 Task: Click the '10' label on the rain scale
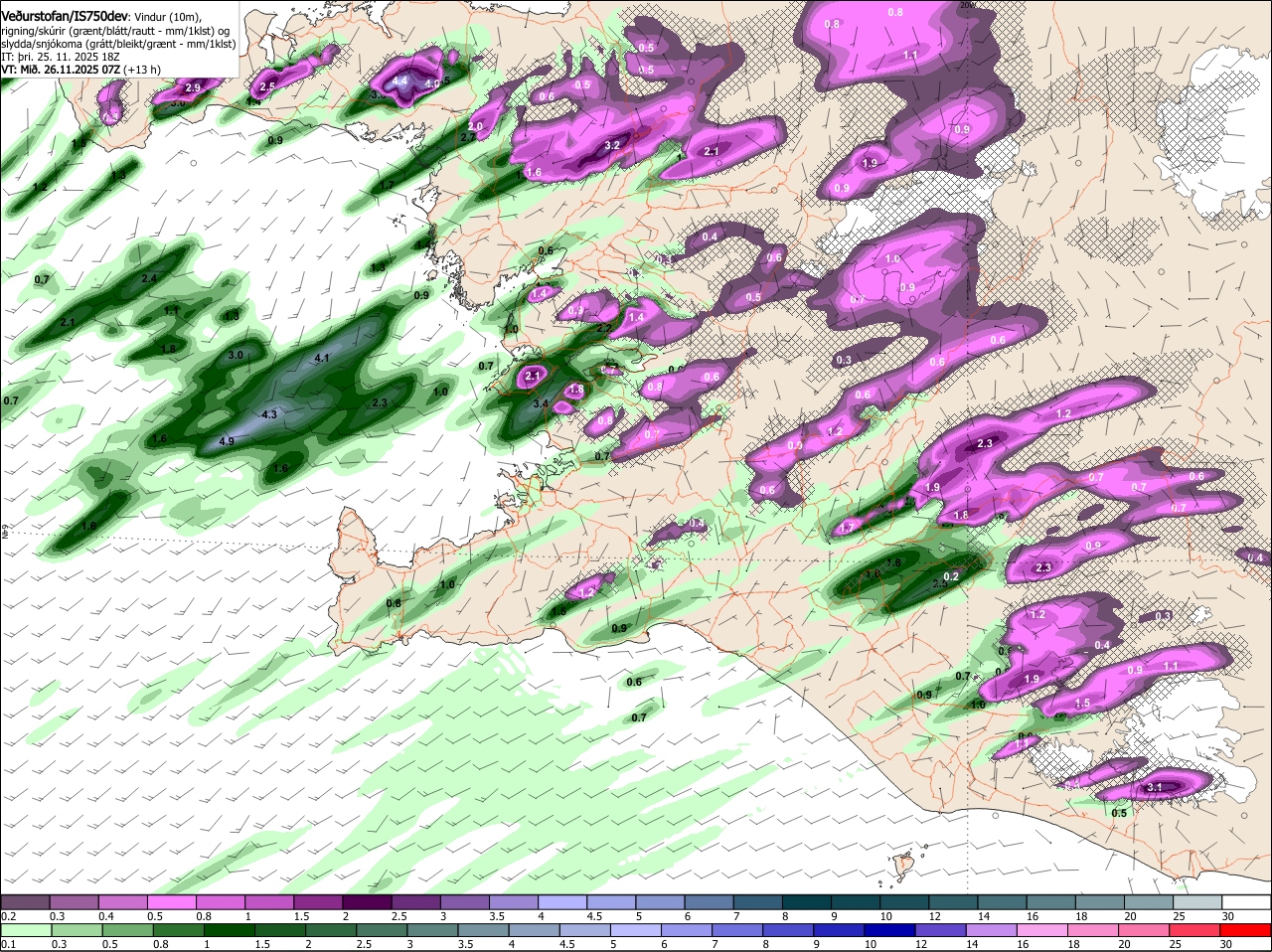click(x=870, y=944)
